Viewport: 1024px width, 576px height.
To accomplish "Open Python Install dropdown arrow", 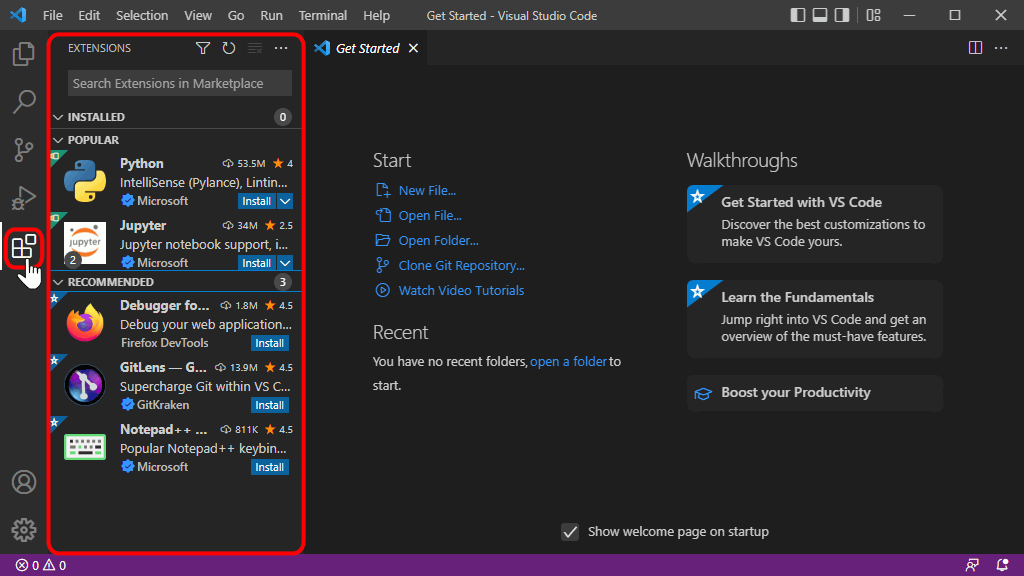I will pyautogui.click(x=285, y=201).
